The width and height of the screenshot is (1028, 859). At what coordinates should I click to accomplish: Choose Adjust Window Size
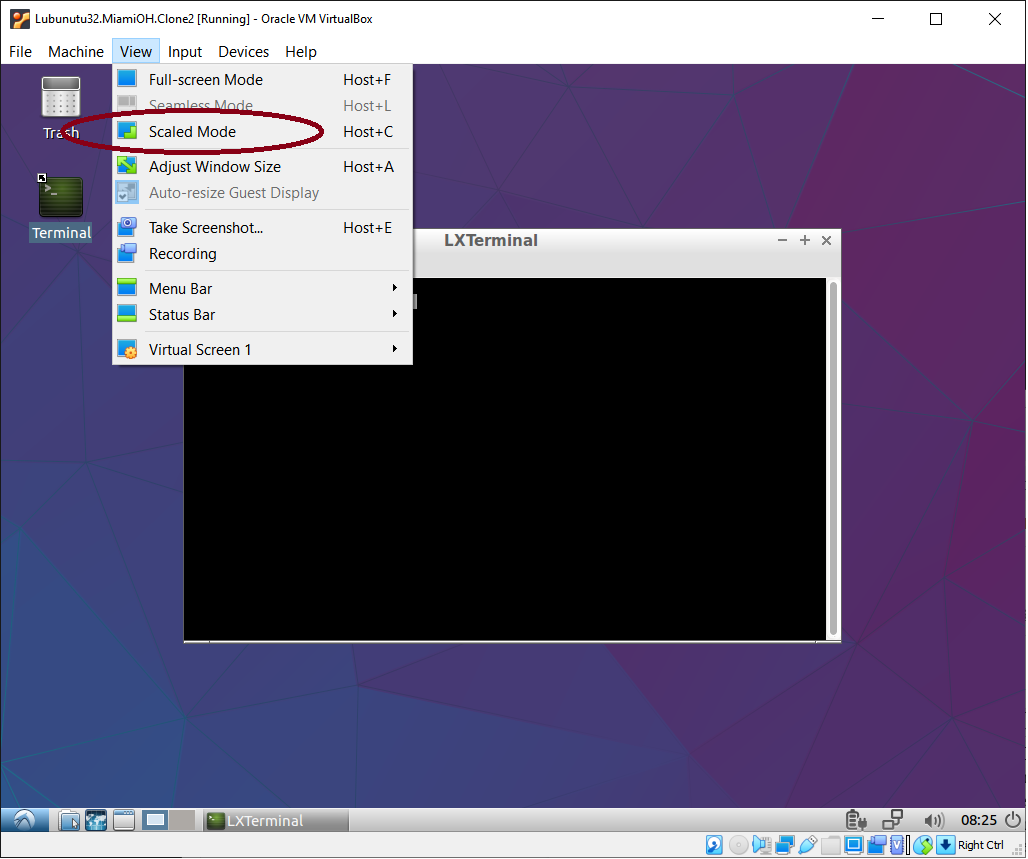(x=262, y=167)
